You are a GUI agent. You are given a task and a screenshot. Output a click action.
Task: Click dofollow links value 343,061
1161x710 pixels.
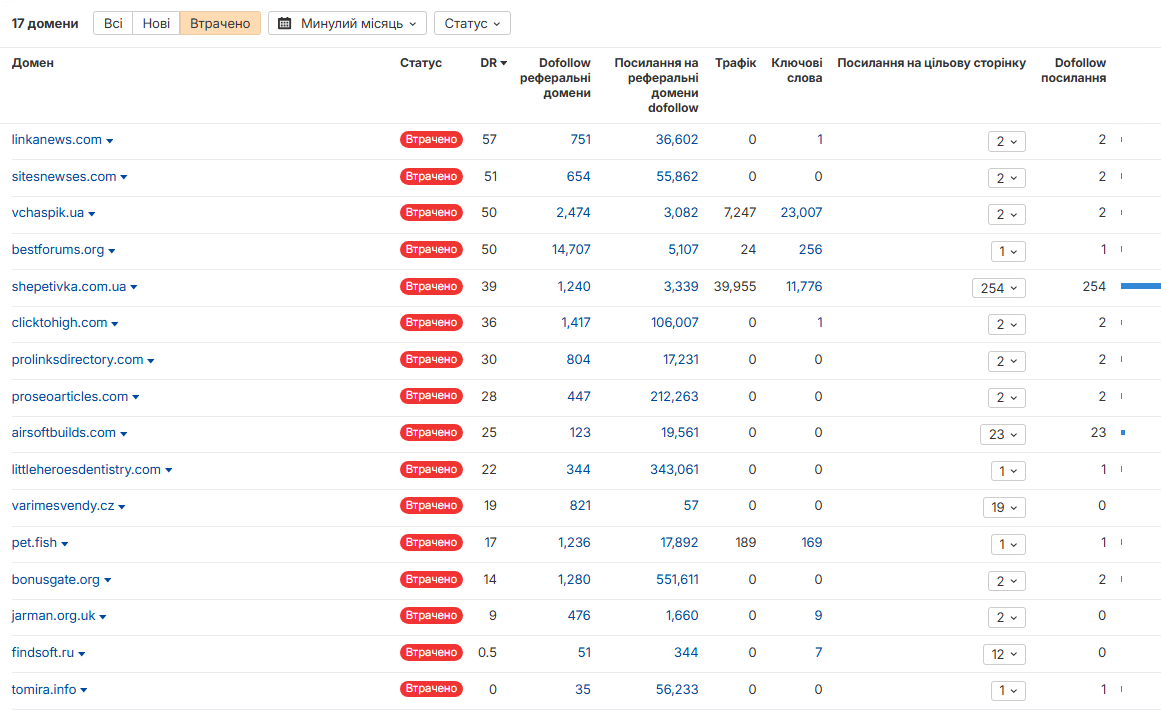coord(674,469)
